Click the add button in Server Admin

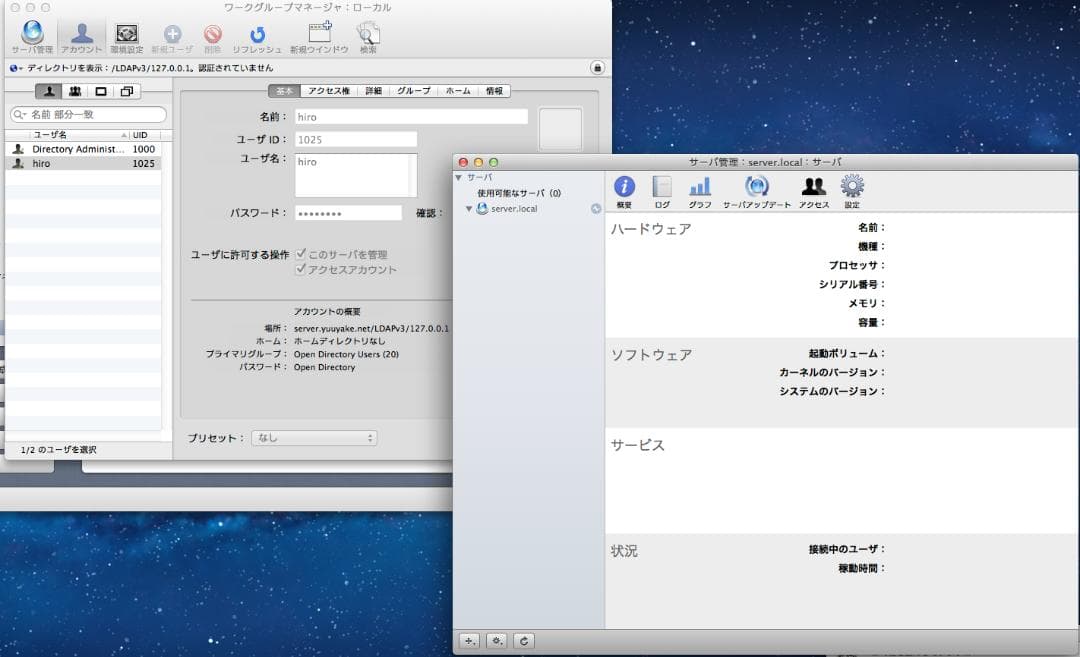click(469, 641)
